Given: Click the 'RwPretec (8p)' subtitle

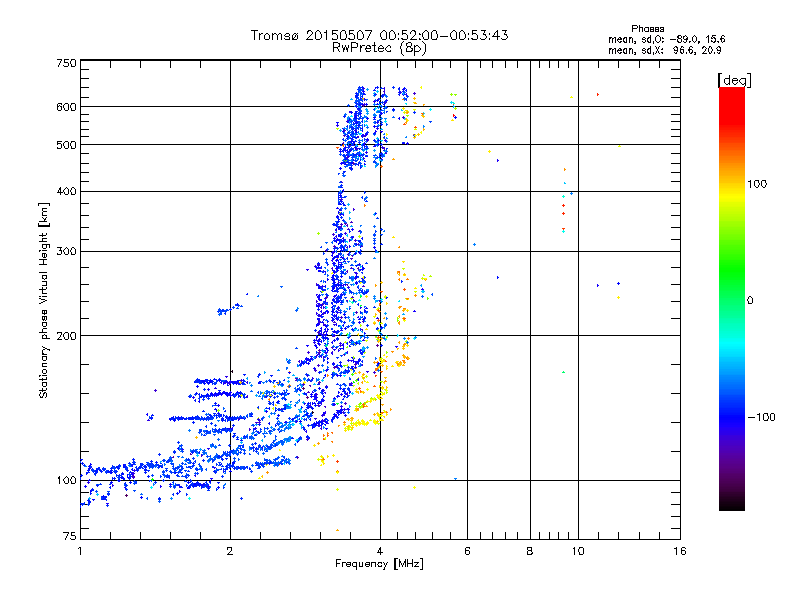Looking at the screenshot, I should point(379,48).
